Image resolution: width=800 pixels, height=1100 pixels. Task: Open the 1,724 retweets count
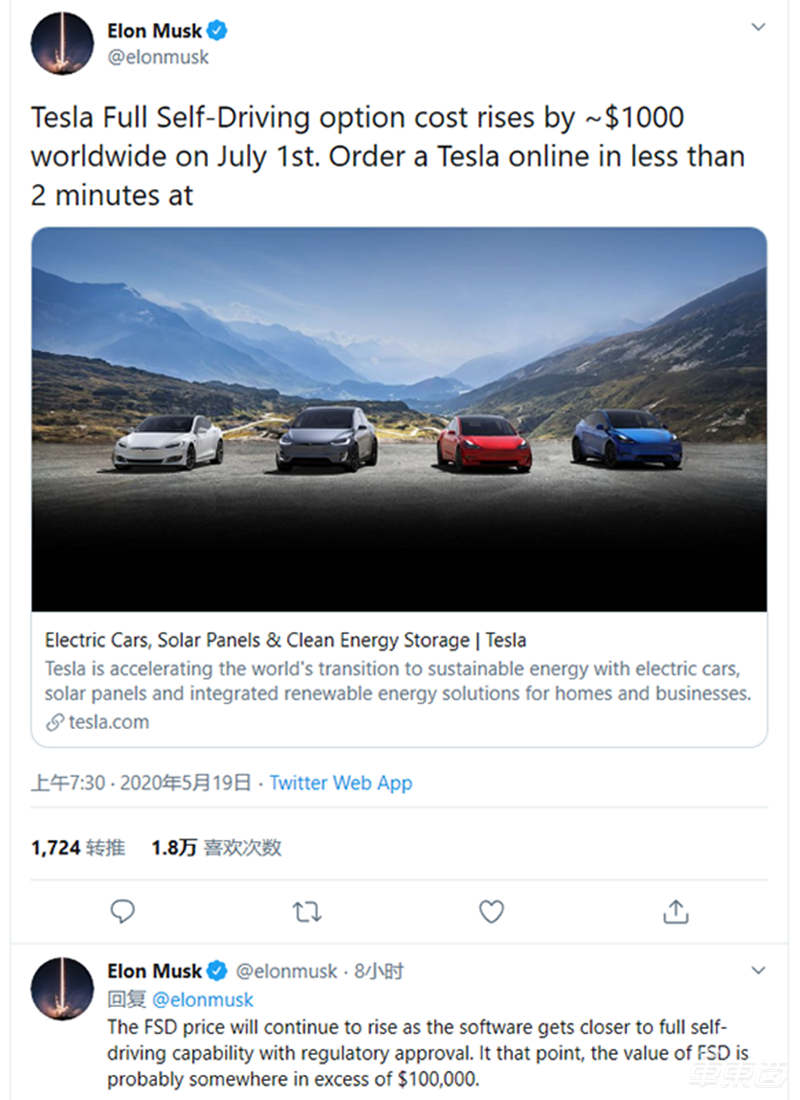coord(78,847)
